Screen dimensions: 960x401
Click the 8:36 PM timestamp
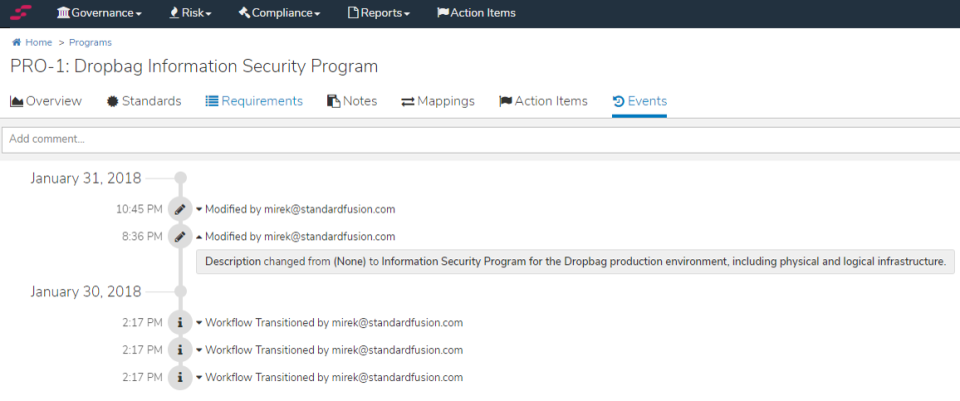pos(142,236)
